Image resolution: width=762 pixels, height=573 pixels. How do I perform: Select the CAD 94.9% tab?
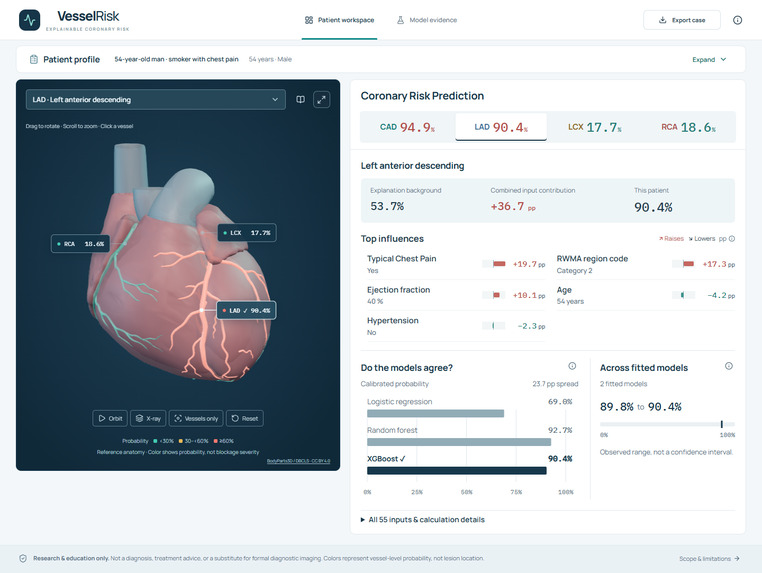407,127
